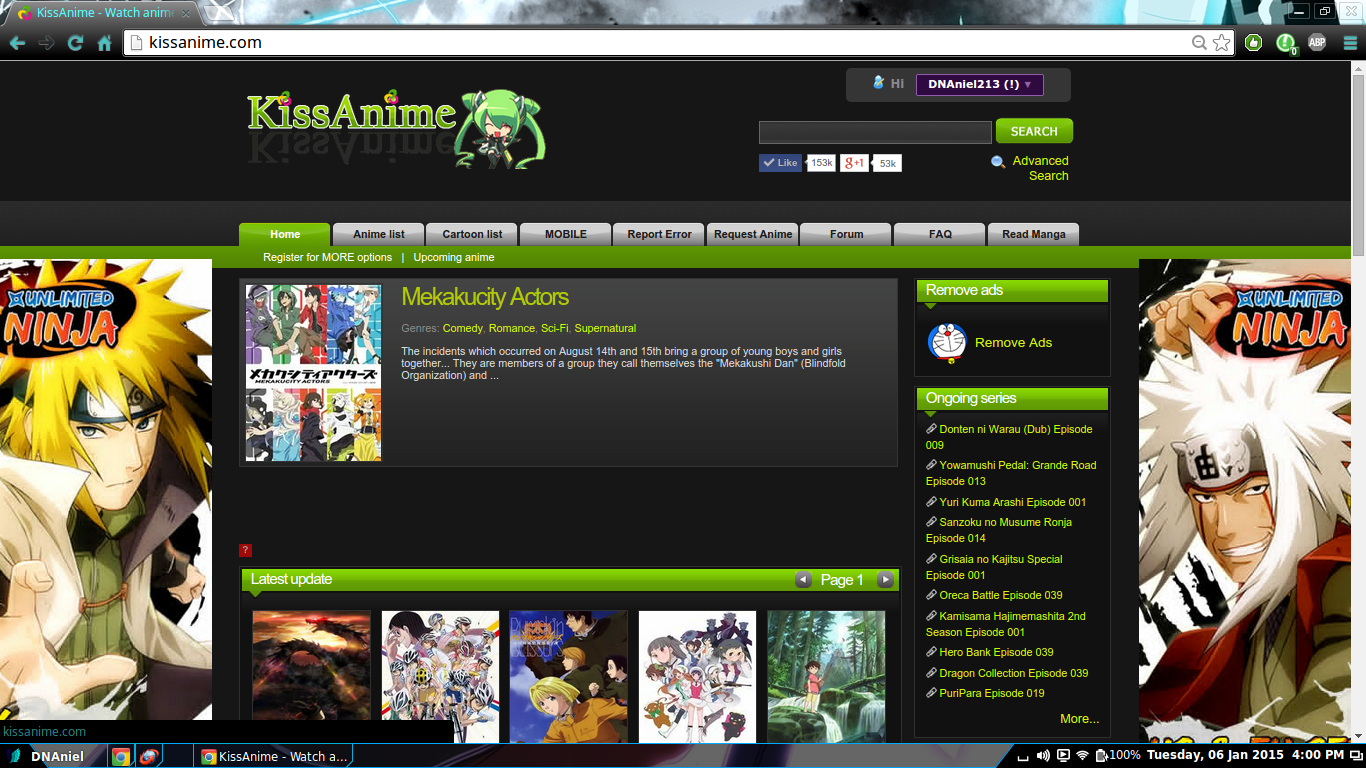Open the dragon sunset anime thumbnail
The height and width of the screenshot is (768, 1366).
point(311,676)
